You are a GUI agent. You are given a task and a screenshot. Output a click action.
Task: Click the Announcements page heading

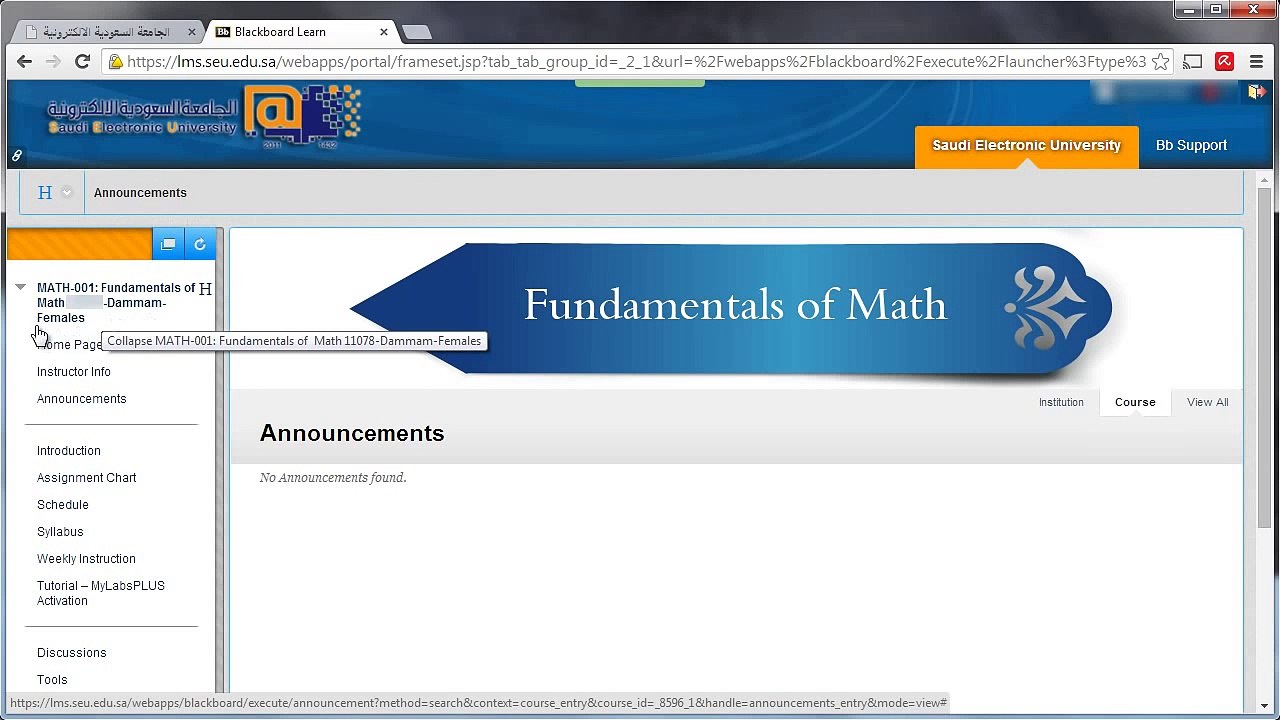352,433
